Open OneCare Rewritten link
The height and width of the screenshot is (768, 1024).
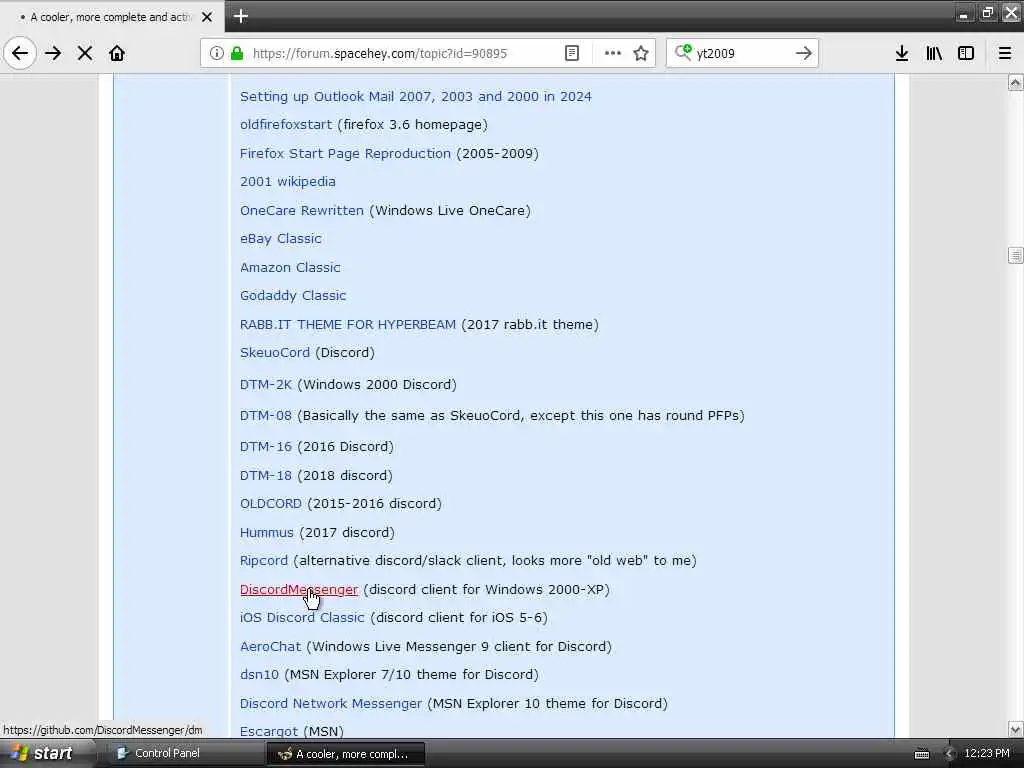pyautogui.click(x=302, y=210)
